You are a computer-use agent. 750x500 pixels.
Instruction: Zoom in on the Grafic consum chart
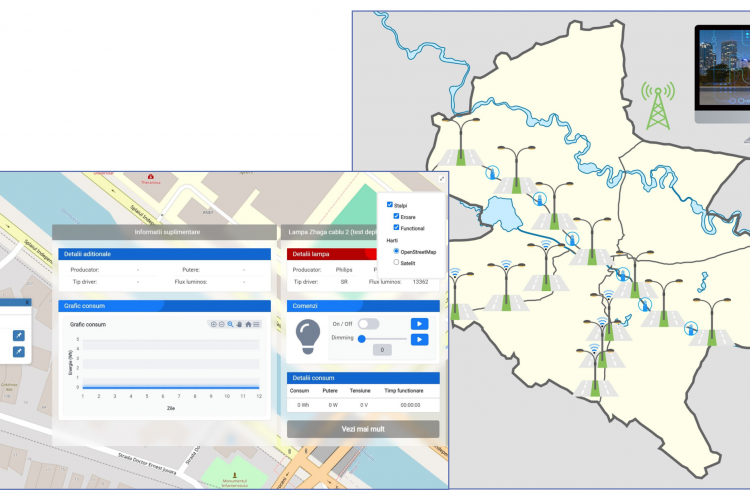pos(214,324)
